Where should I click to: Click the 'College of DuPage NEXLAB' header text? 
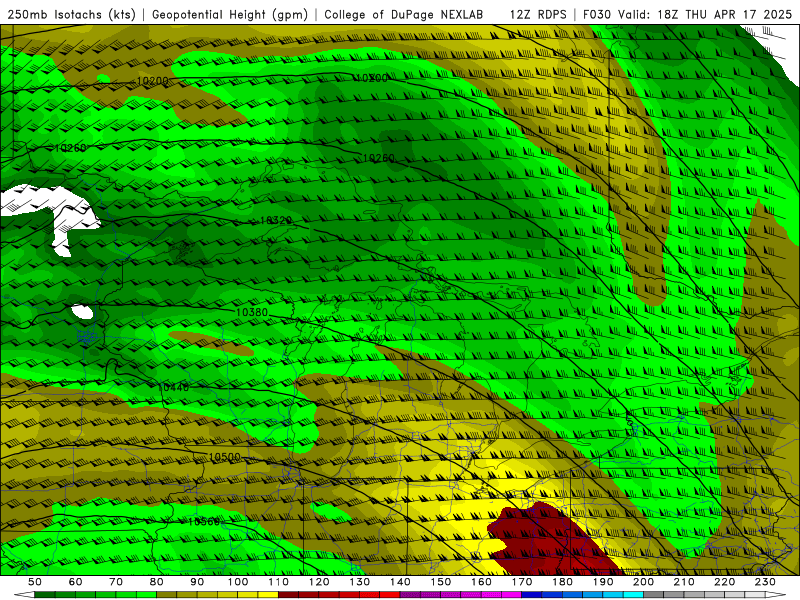tap(404, 15)
